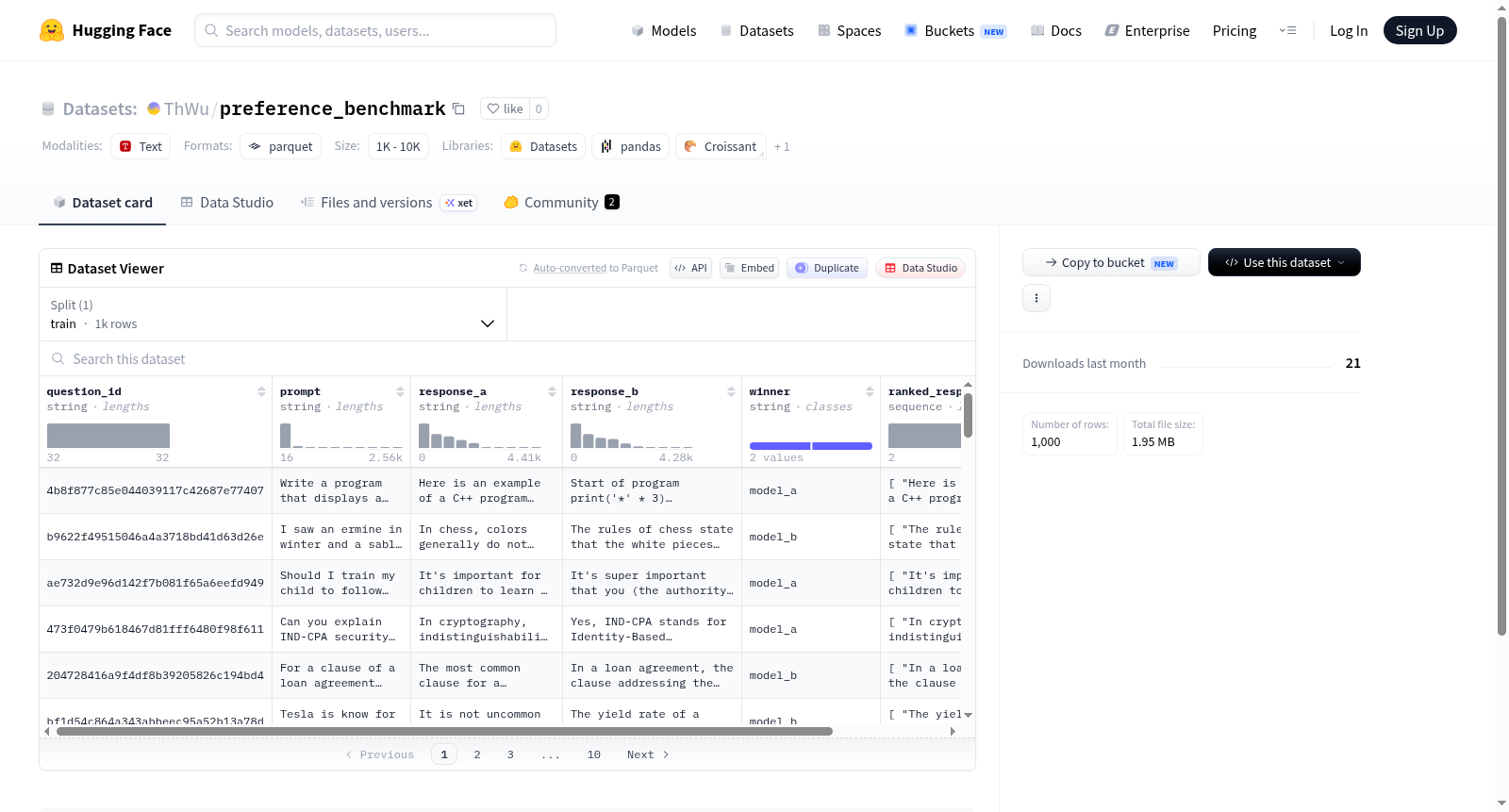Image resolution: width=1509 pixels, height=812 pixels.
Task: Click the winner column class distribution bar
Action: point(810,445)
